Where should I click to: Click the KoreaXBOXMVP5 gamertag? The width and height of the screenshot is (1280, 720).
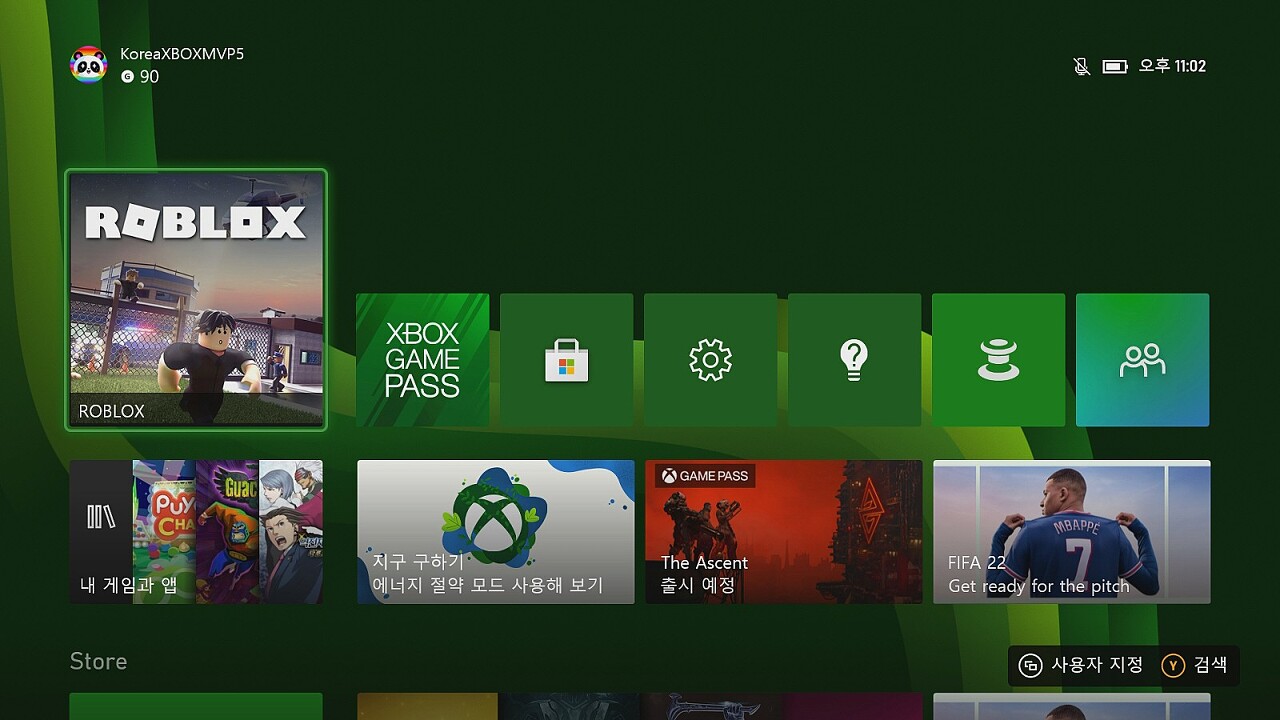pyautogui.click(x=182, y=54)
